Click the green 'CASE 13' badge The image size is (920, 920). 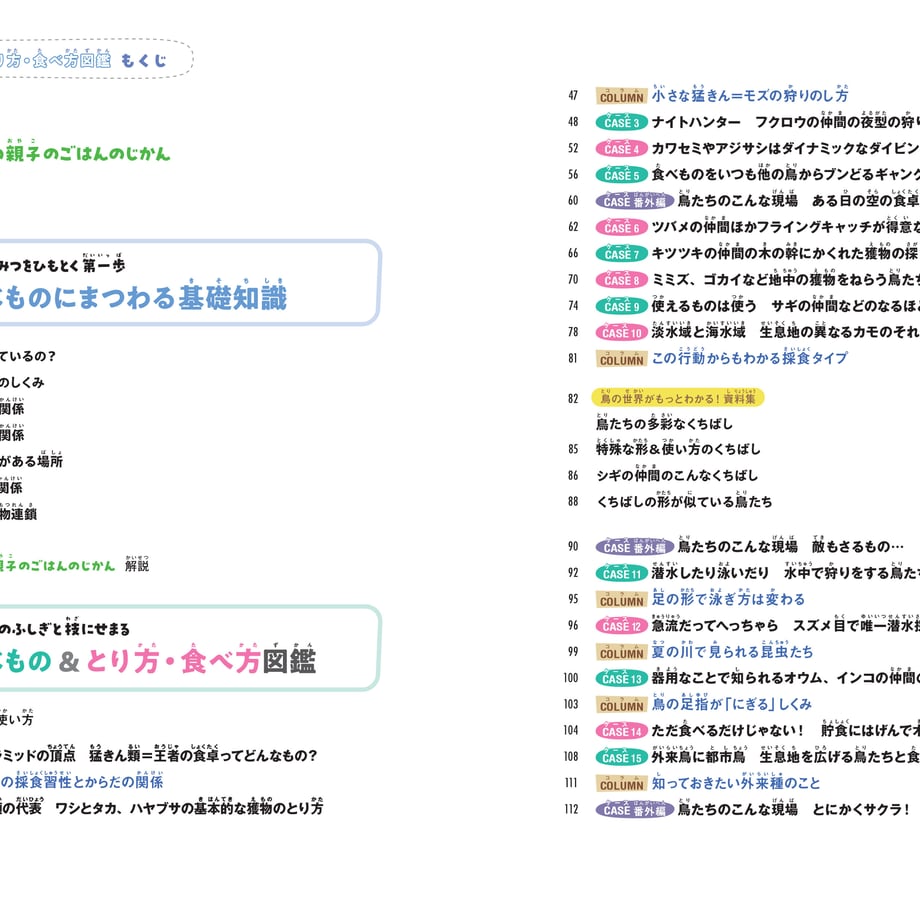click(621, 678)
